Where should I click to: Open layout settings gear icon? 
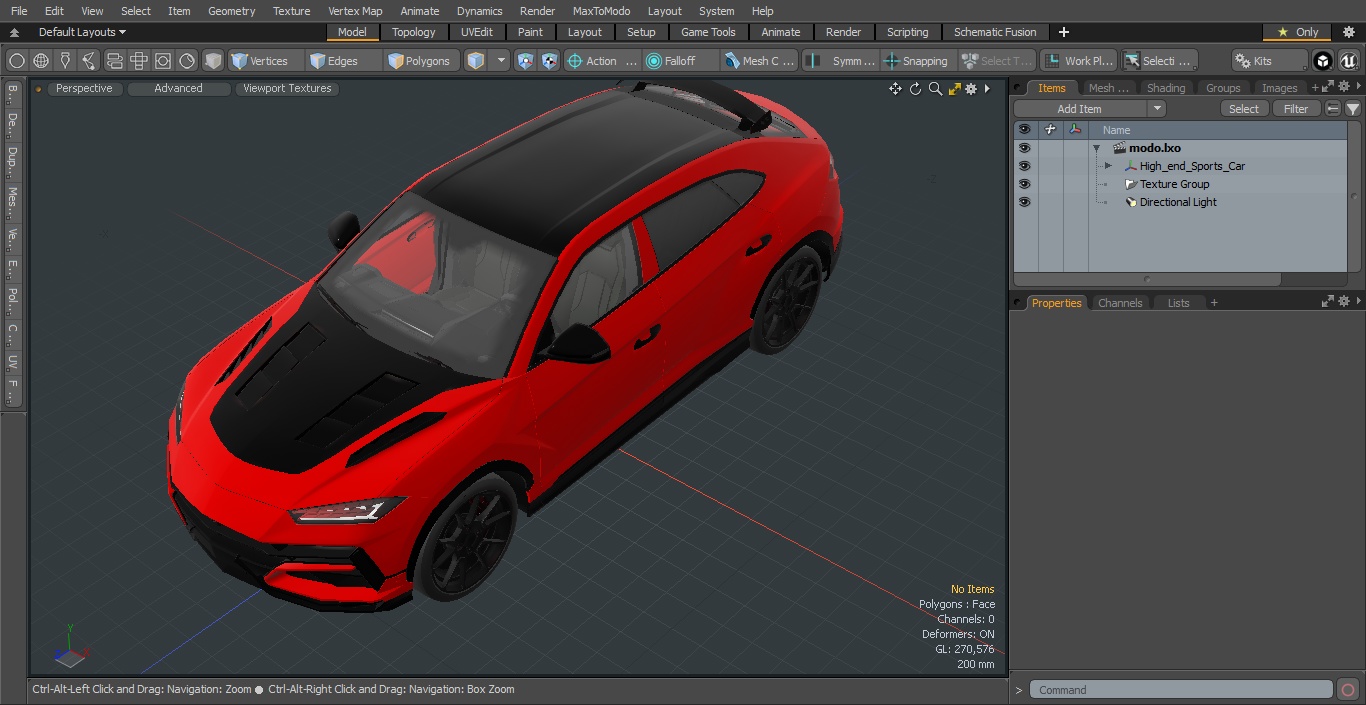(1348, 32)
